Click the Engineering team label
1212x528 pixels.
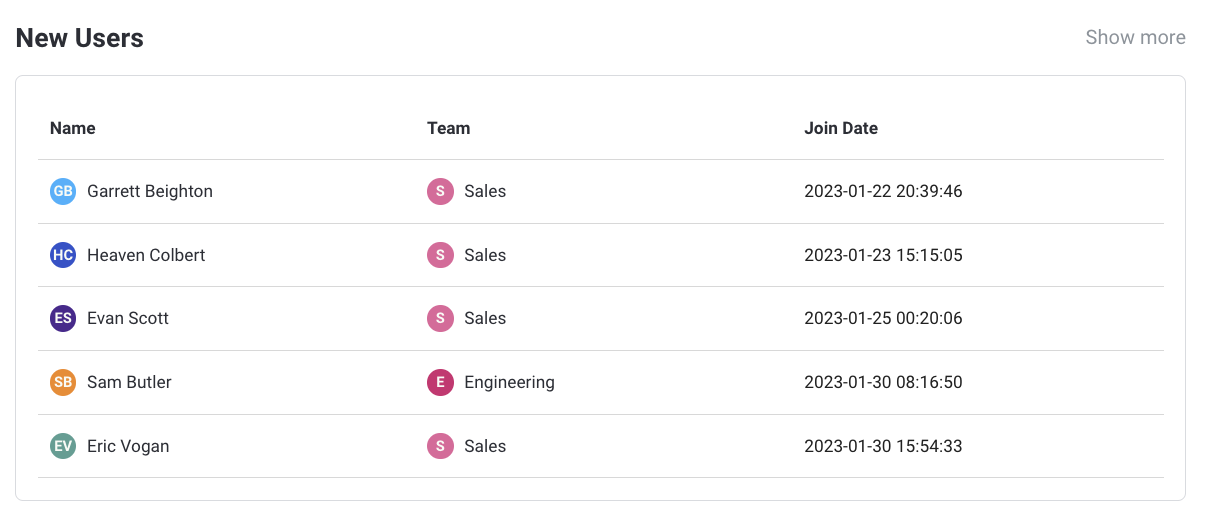[509, 382]
